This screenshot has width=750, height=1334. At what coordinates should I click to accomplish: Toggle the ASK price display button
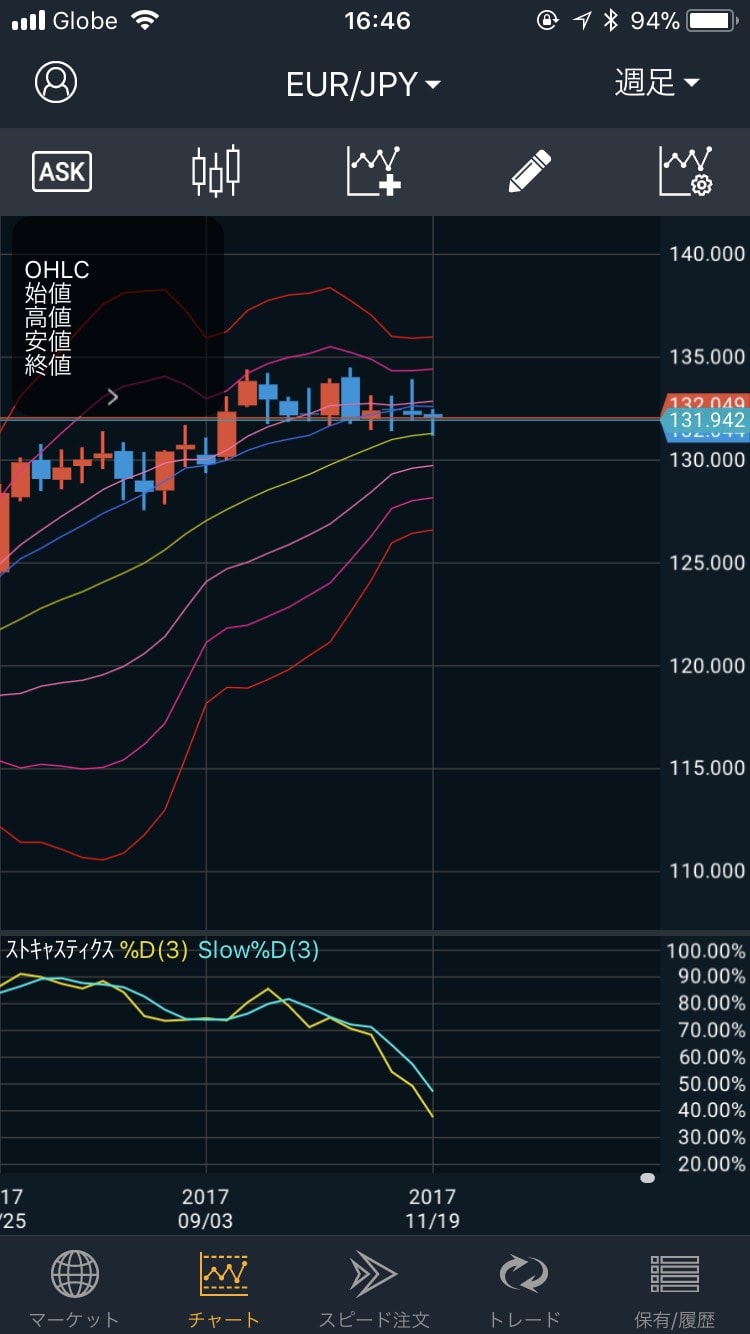pos(62,172)
